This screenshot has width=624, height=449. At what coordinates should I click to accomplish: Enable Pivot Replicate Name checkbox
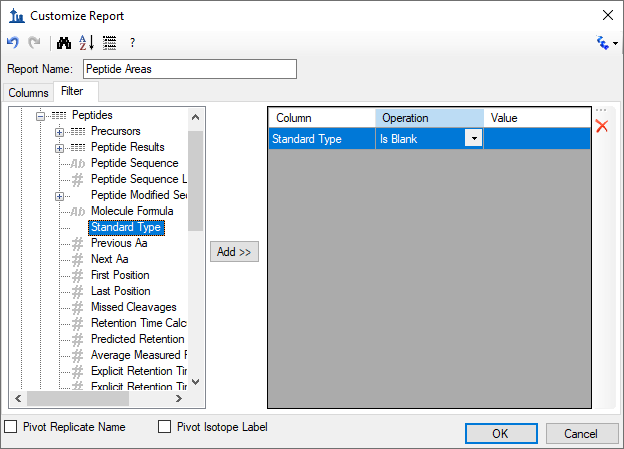(11, 427)
